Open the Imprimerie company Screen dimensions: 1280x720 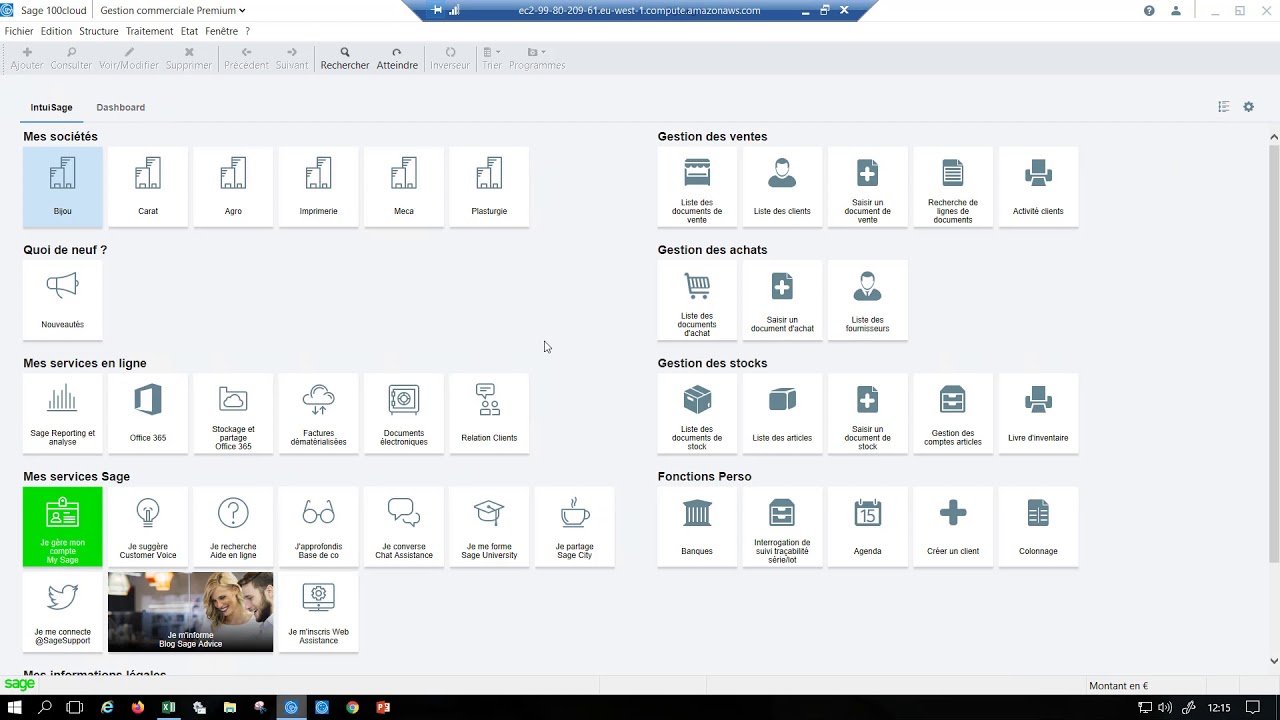(x=318, y=187)
